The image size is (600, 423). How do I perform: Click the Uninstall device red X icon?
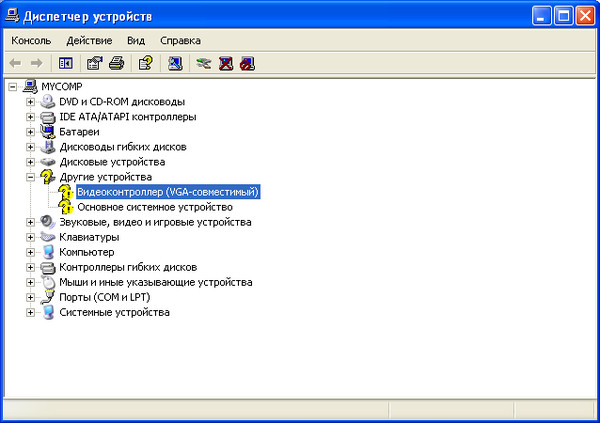coord(226,63)
